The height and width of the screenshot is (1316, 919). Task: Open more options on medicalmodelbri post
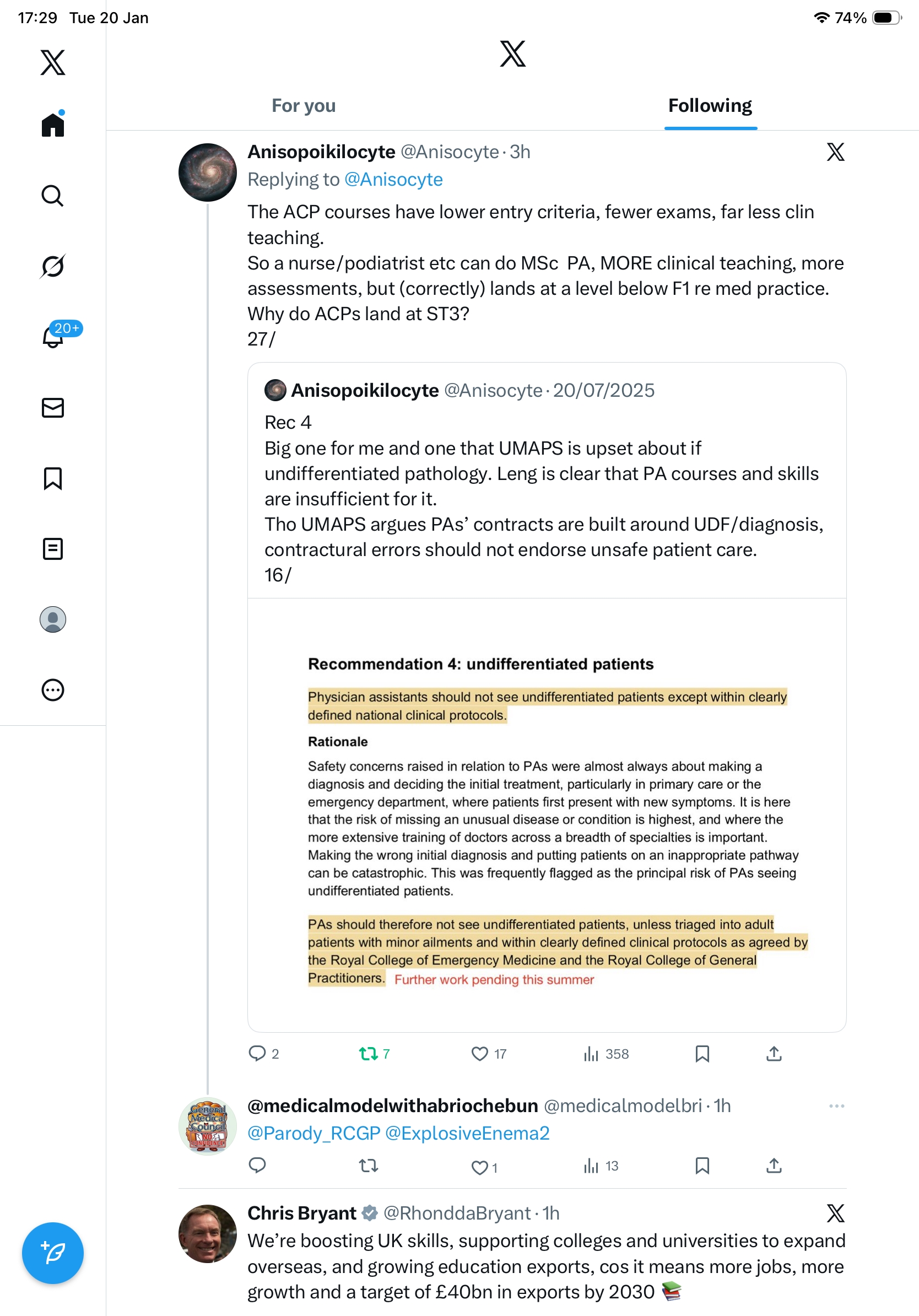click(x=836, y=1105)
